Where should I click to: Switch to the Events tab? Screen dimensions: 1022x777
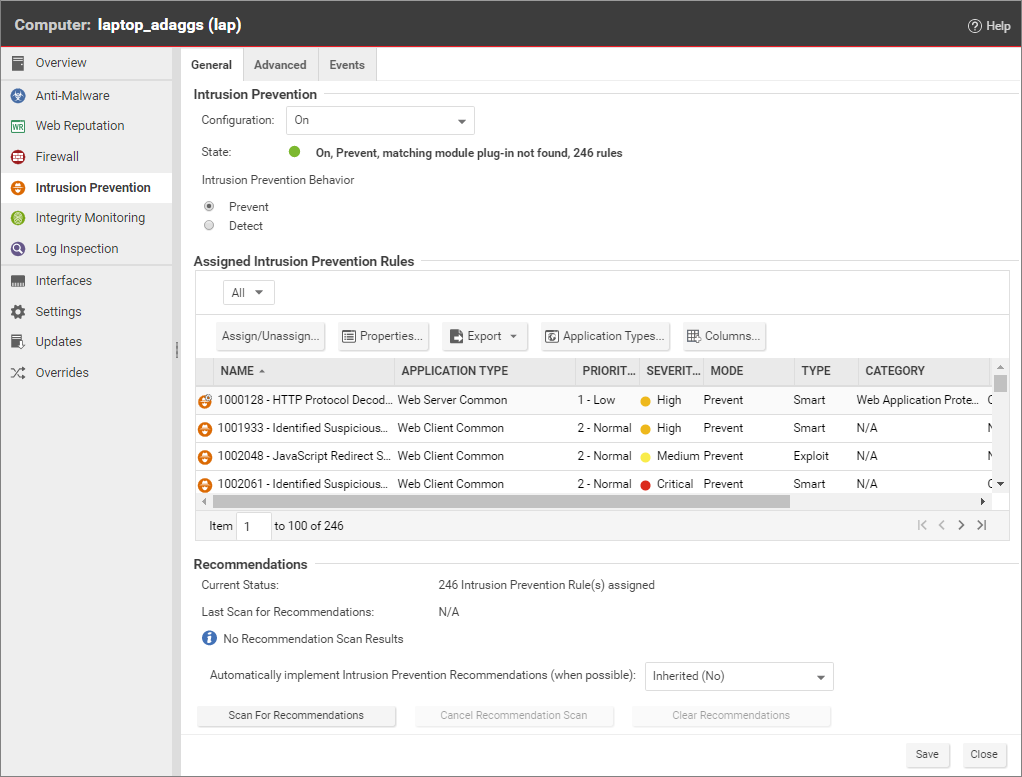tap(347, 65)
